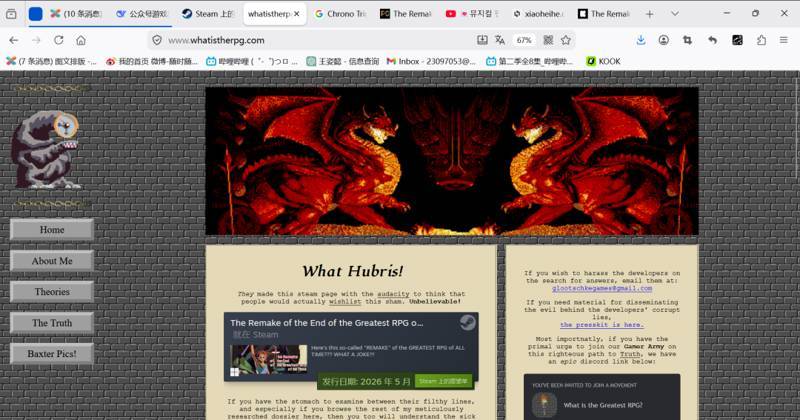
Task: Open the 第二季全8集 bookmark
Action: 529,61
